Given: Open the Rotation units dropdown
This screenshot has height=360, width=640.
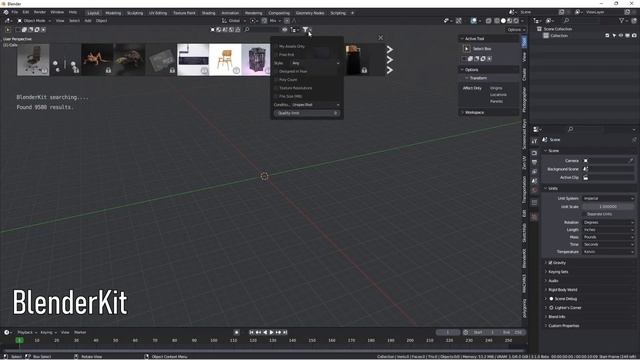Looking at the screenshot, I should click(608, 222).
